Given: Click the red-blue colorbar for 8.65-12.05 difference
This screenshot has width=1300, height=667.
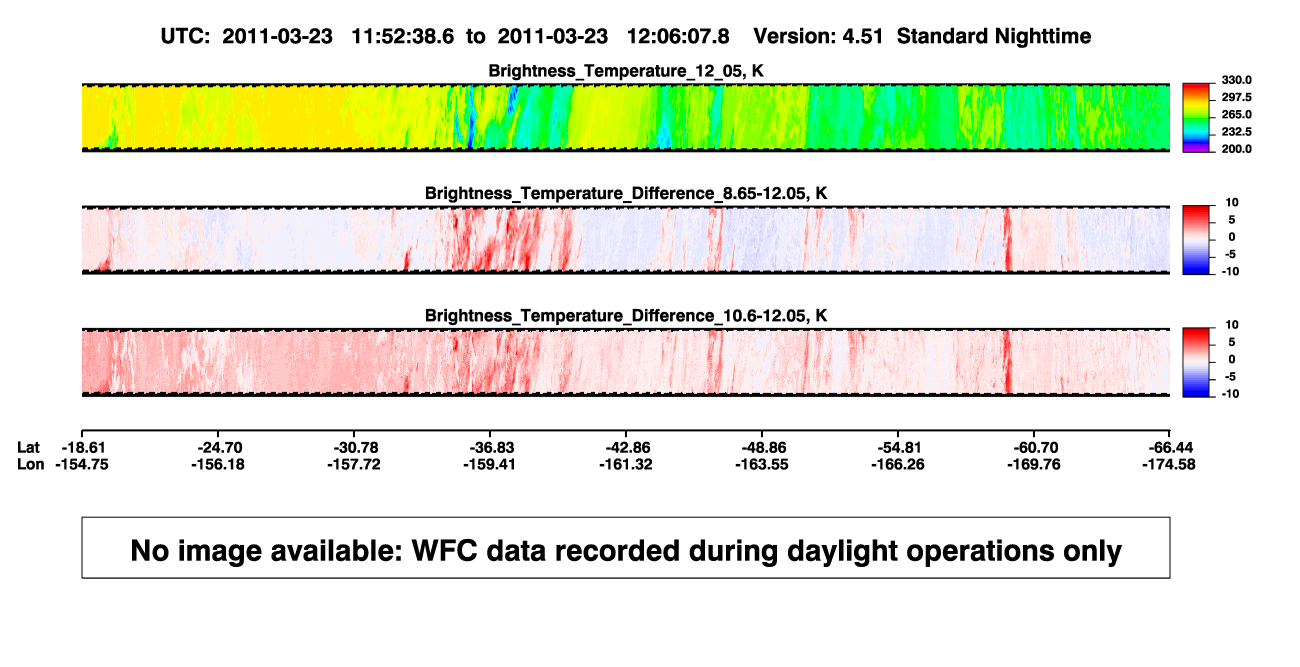Looking at the screenshot, I should (1196, 240).
